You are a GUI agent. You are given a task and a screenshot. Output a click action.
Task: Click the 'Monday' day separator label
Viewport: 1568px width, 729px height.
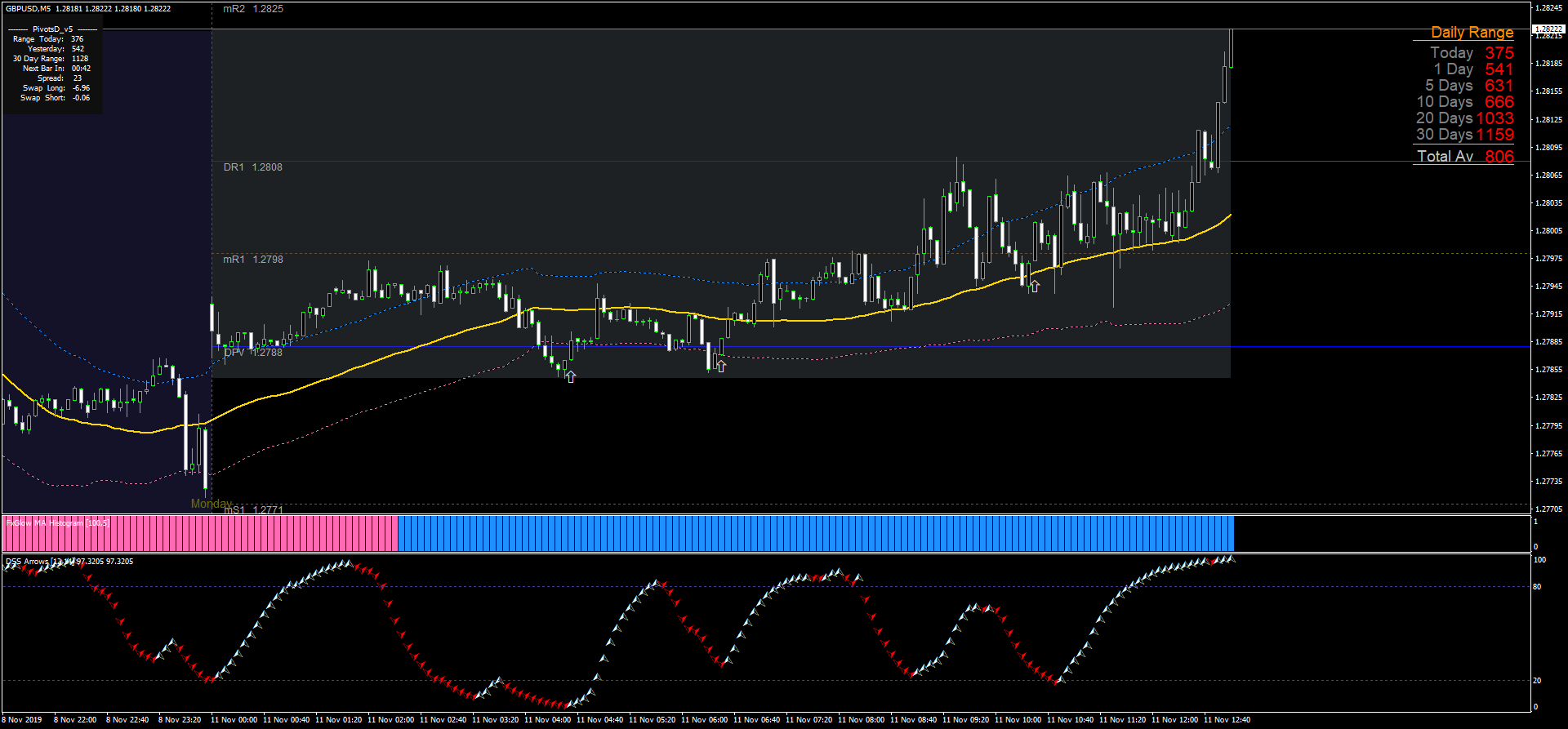[212, 504]
